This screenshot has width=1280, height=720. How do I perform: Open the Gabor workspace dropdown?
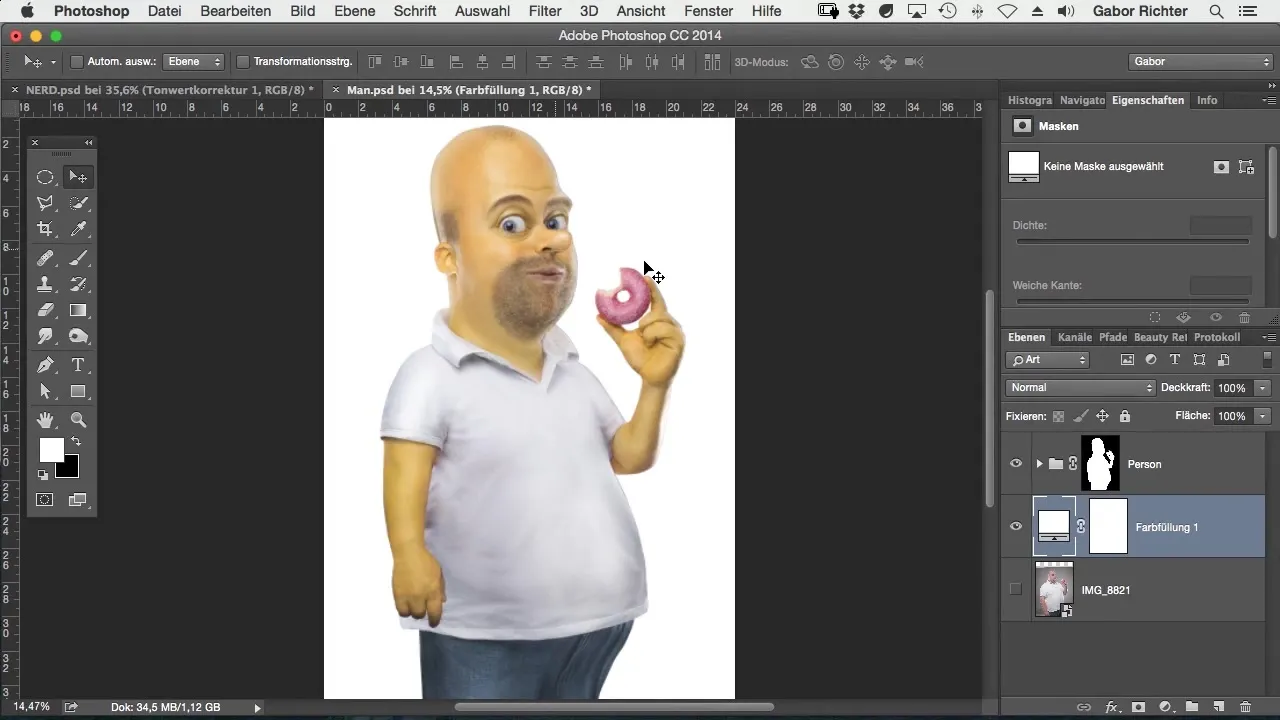[x=1200, y=62]
